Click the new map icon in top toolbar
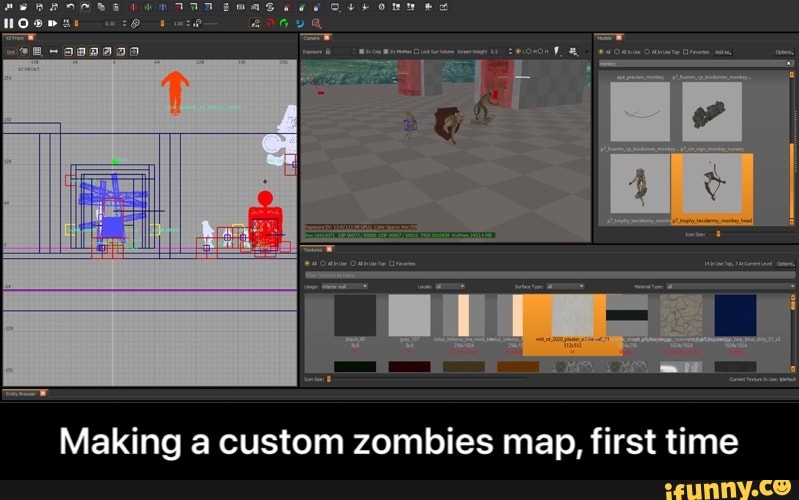799x500 pixels. click(x=9, y=7)
